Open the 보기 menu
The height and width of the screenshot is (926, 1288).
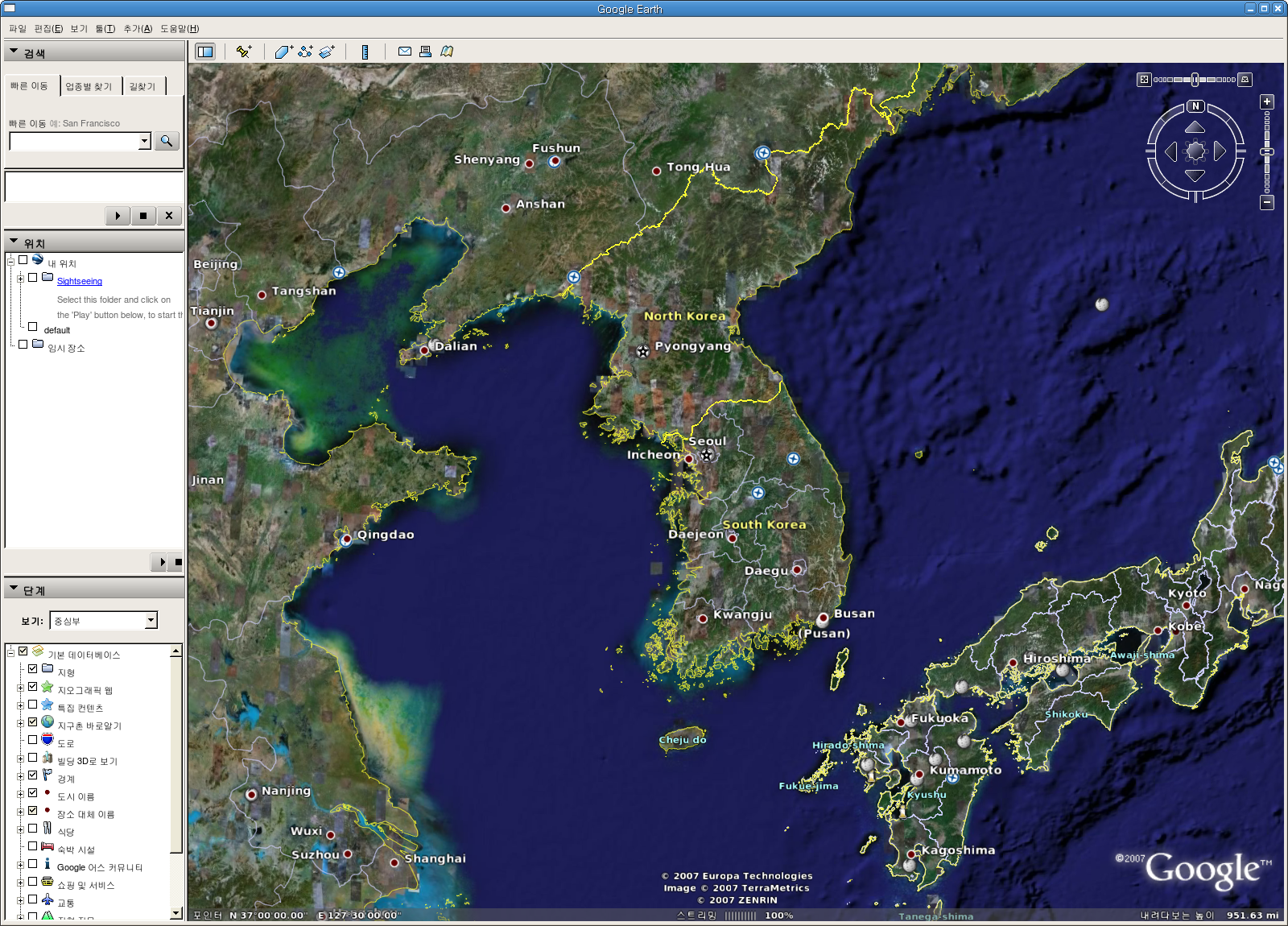(x=79, y=29)
